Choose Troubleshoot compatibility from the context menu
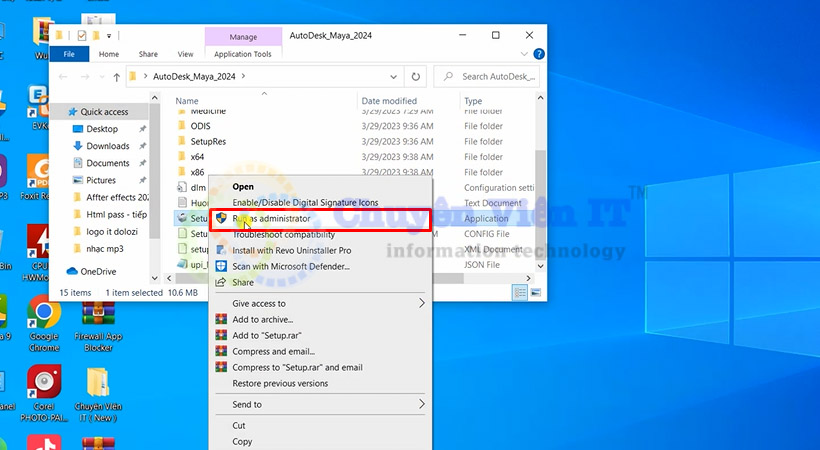Image resolution: width=820 pixels, height=450 pixels. pos(283,234)
